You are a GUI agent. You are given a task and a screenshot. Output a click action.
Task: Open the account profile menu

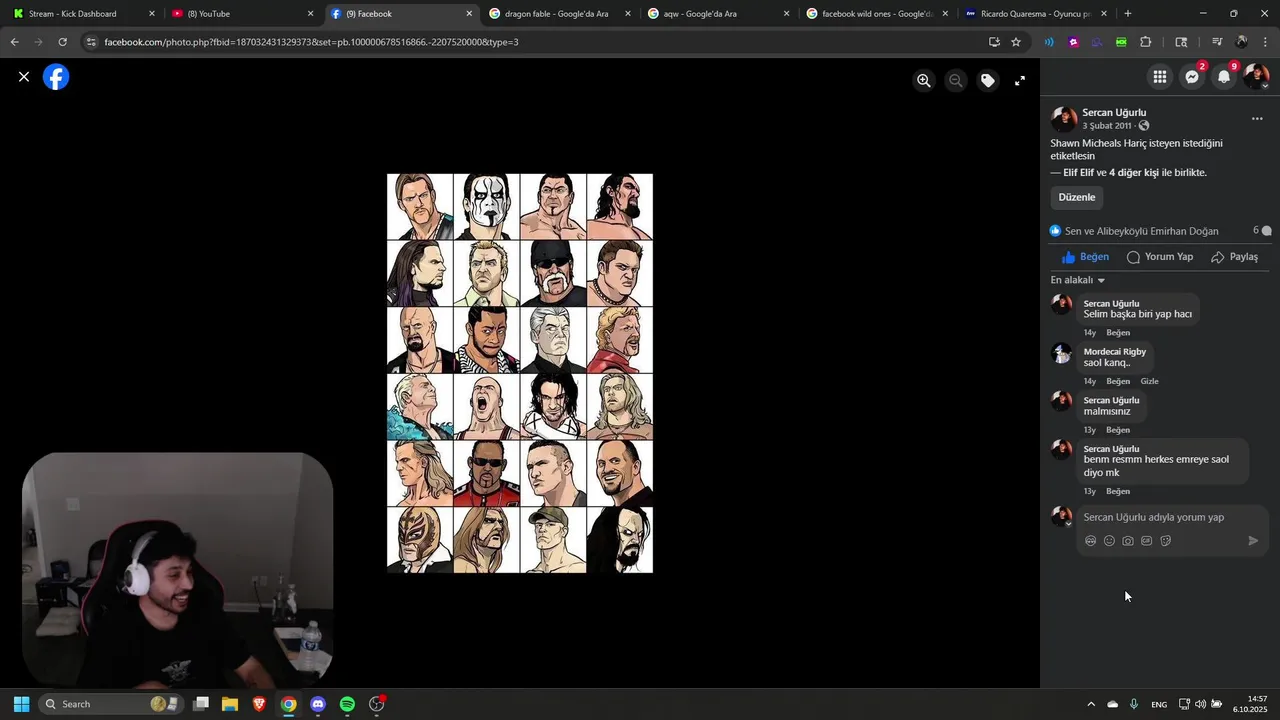(1256, 77)
